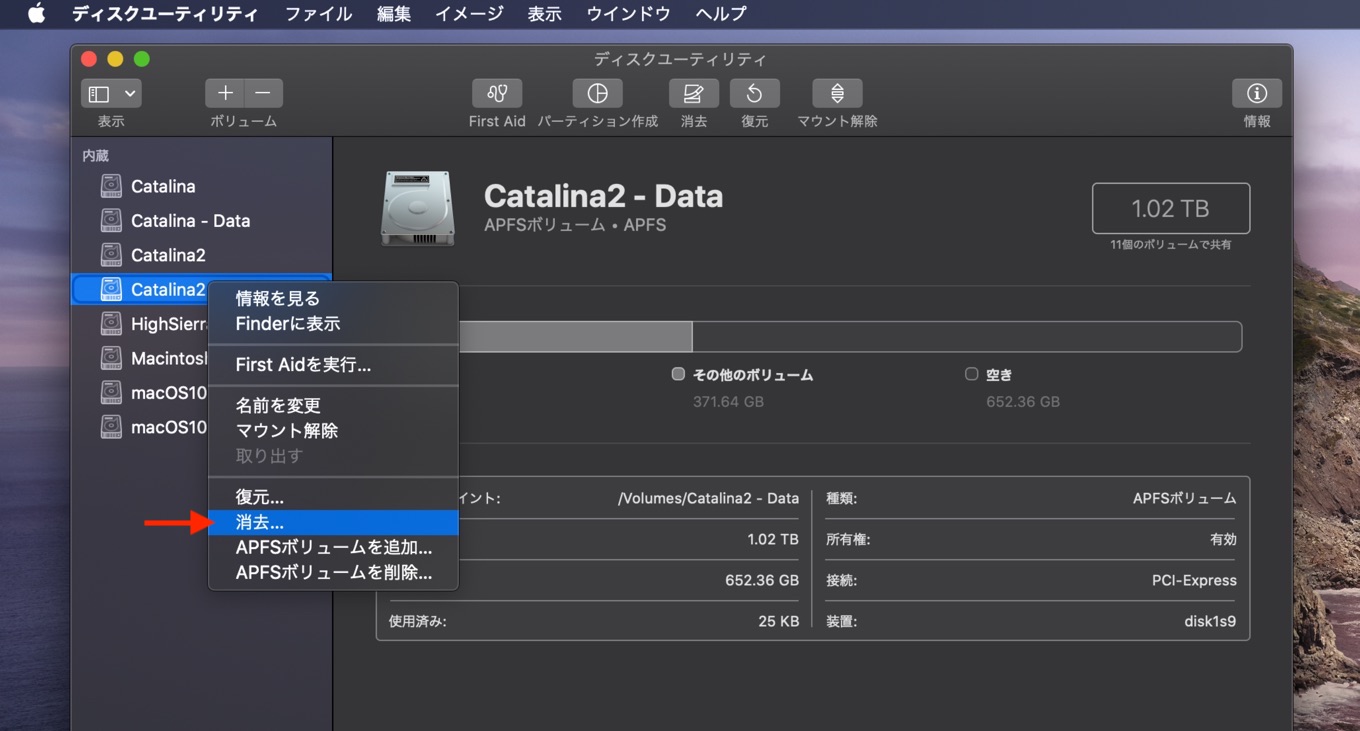Screen dimensions: 1360x731
Task: Click the /Volumes/Catalina2 - Data mount path
Action: (x=708, y=498)
